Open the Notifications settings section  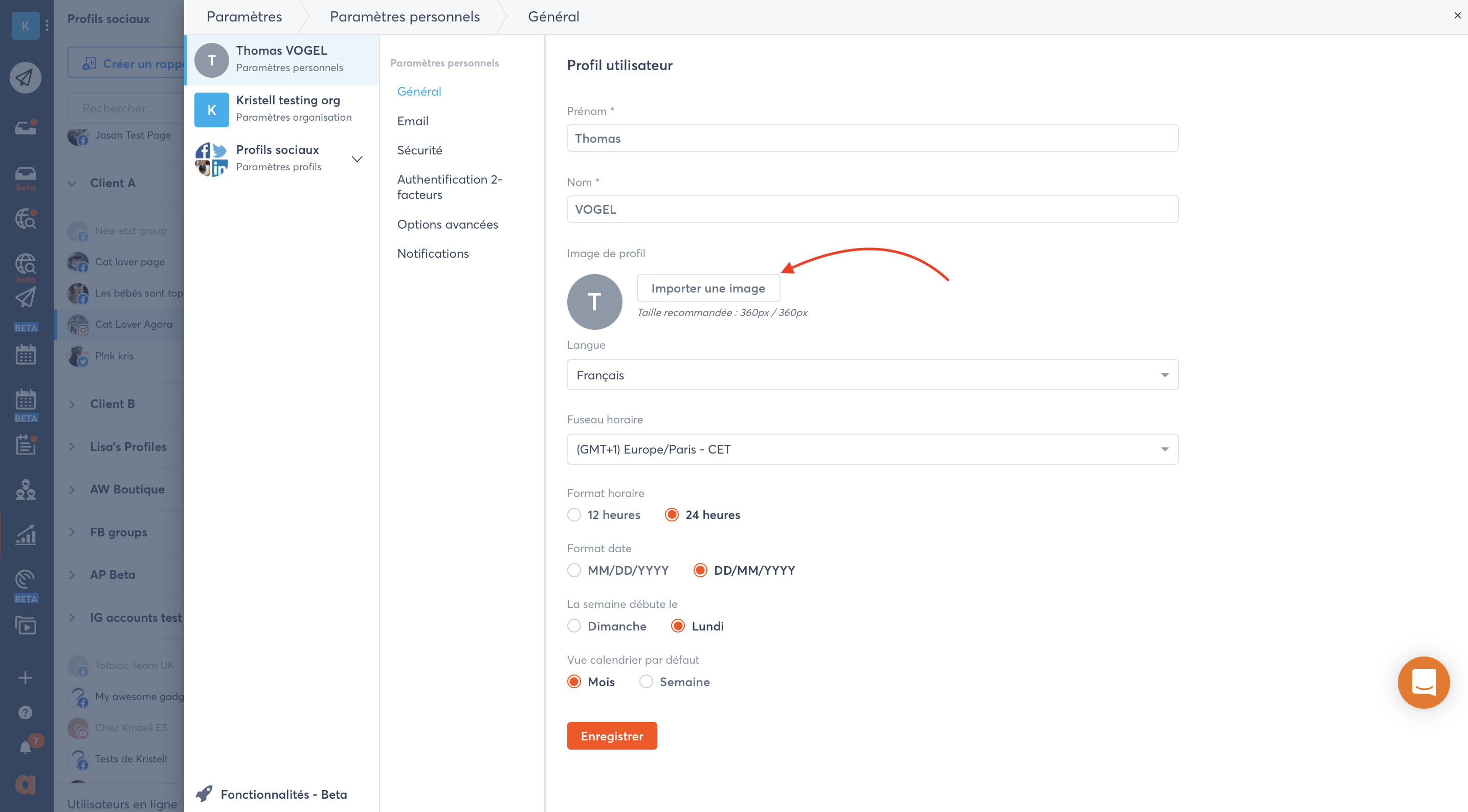[x=433, y=253]
